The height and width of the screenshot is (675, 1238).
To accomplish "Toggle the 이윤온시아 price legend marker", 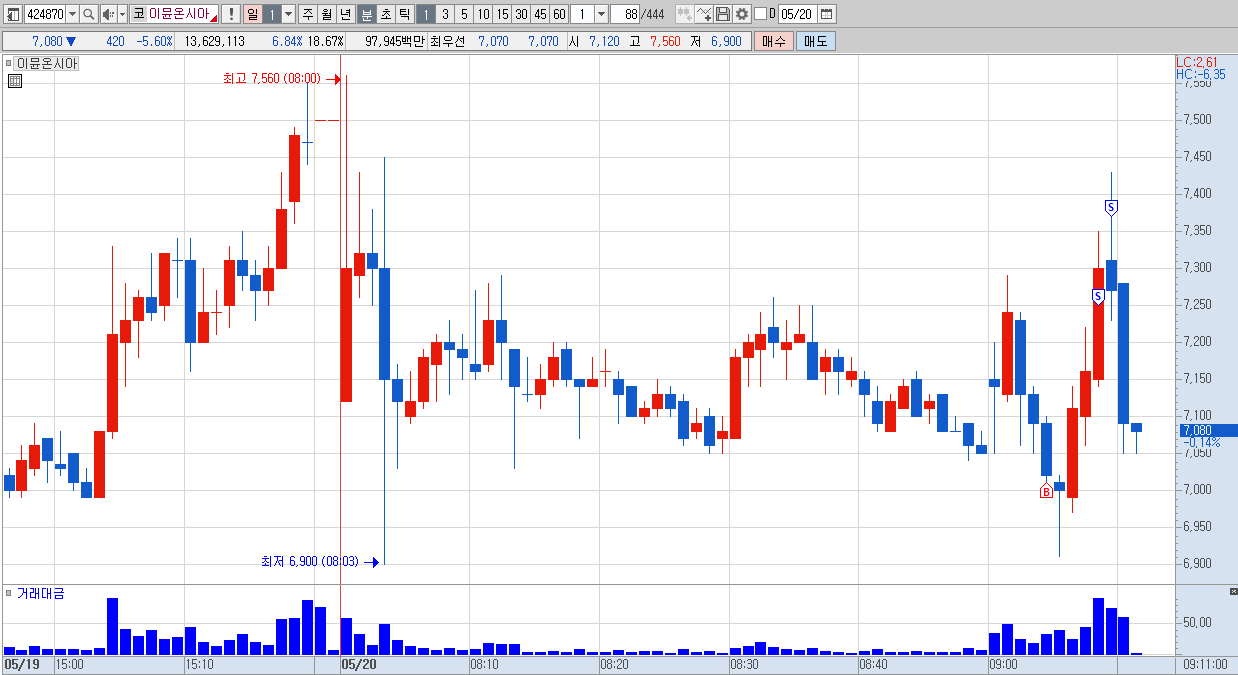I will (9, 63).
